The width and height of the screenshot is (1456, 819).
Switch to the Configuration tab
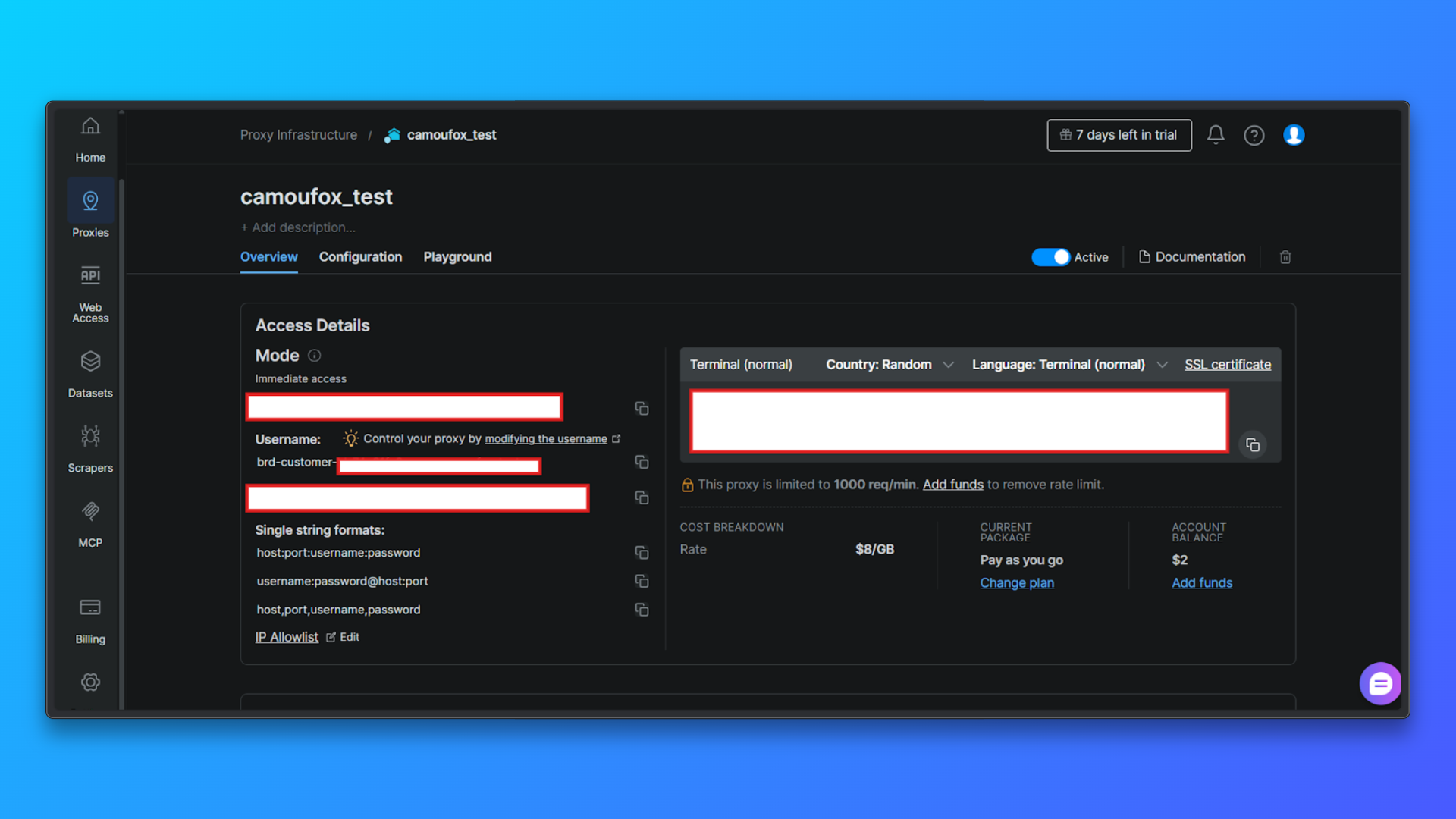pyautogui.click(x=360, y=256)
